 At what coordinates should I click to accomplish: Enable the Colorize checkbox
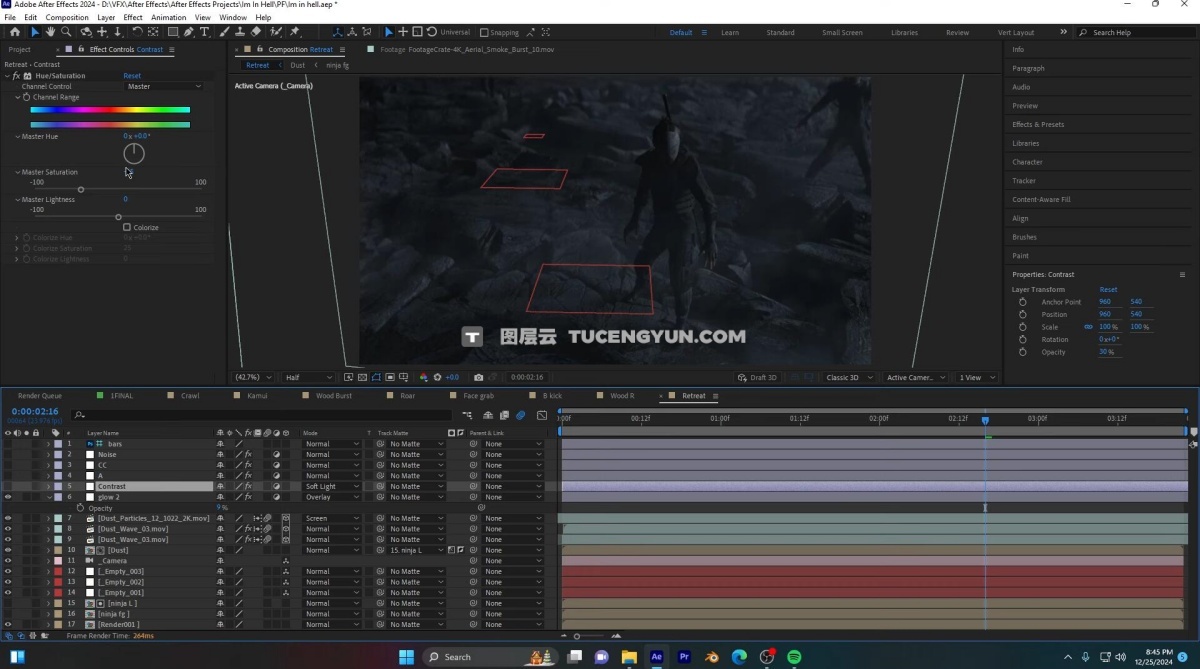tap(127, 227)
